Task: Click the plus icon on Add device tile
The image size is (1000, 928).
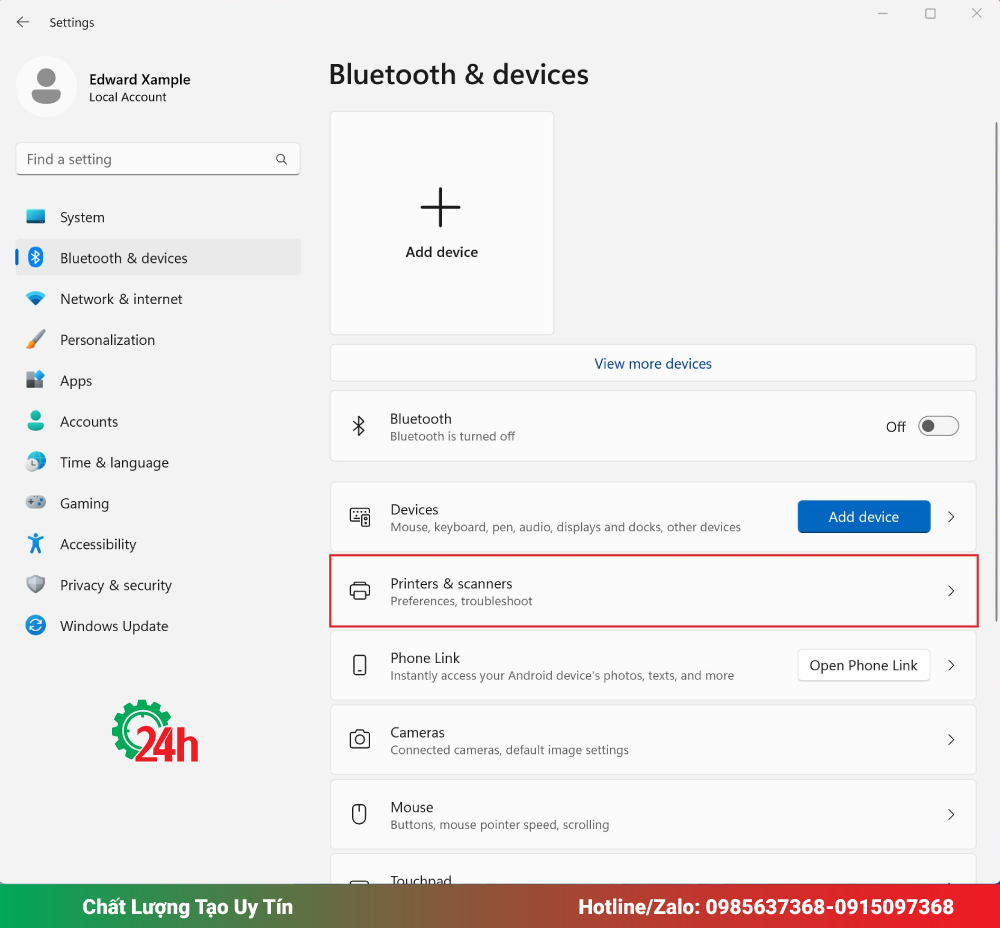Action: (x=441, y=207)
